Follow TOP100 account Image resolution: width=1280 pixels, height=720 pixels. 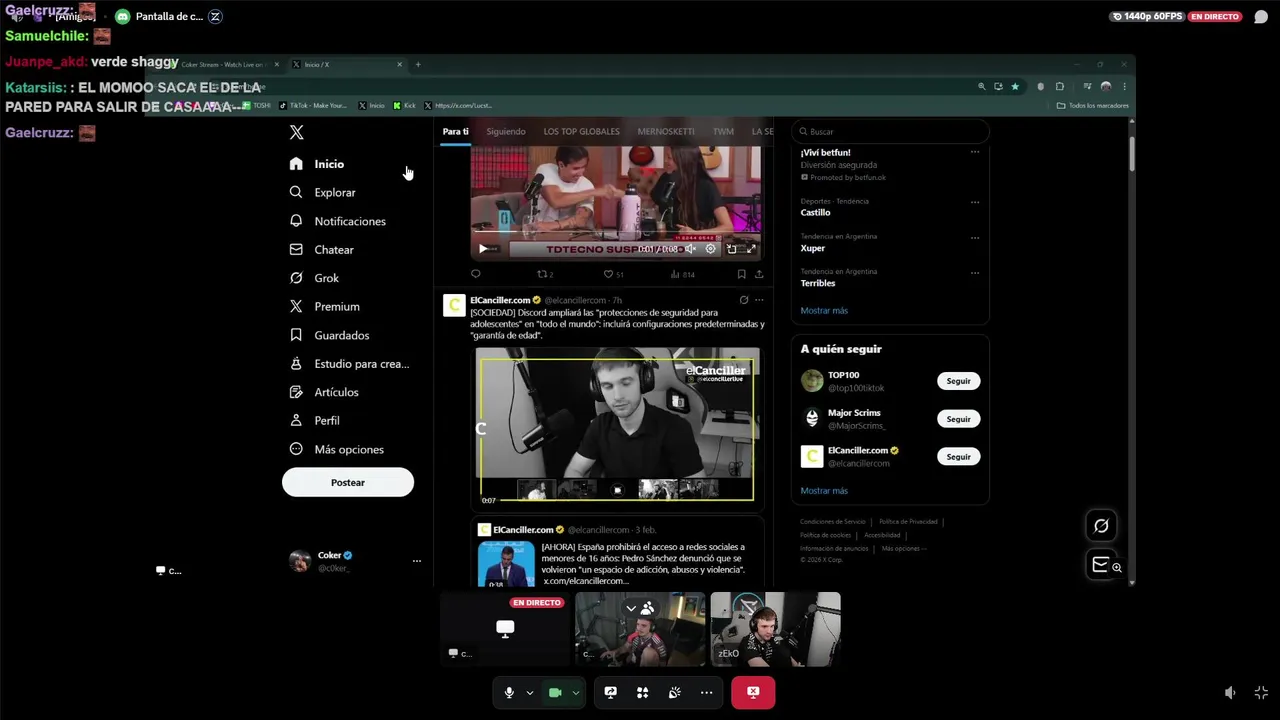click(958, 381)
